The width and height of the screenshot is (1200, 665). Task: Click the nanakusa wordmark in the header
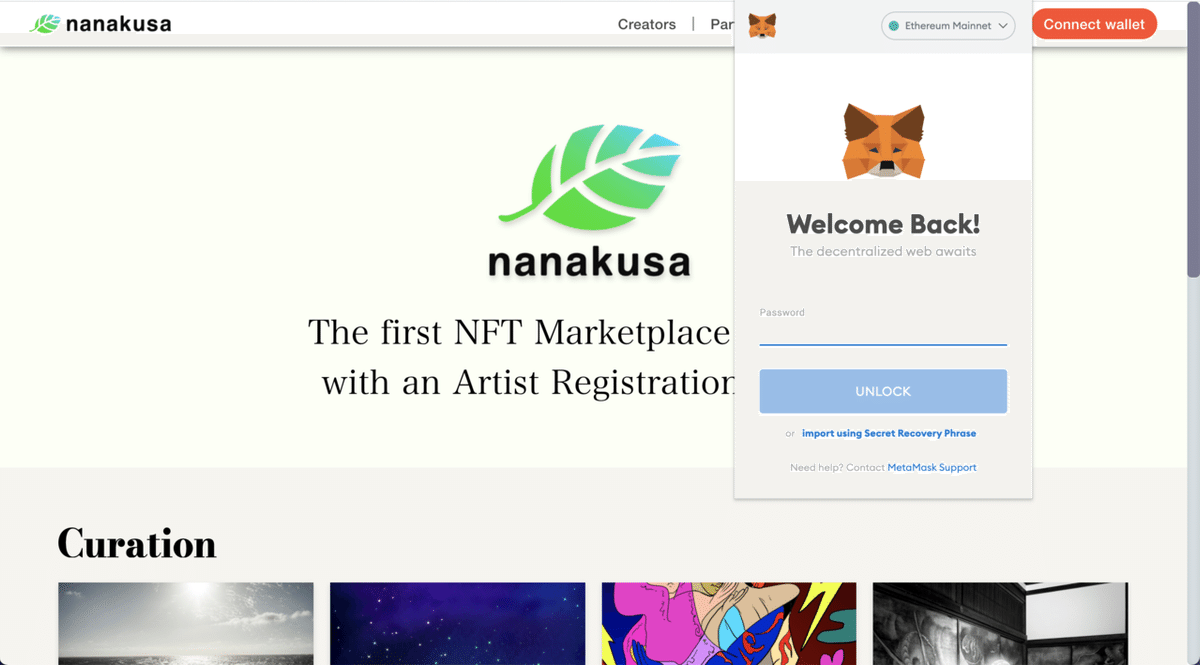pyautogui.click(x=118, y=24)
